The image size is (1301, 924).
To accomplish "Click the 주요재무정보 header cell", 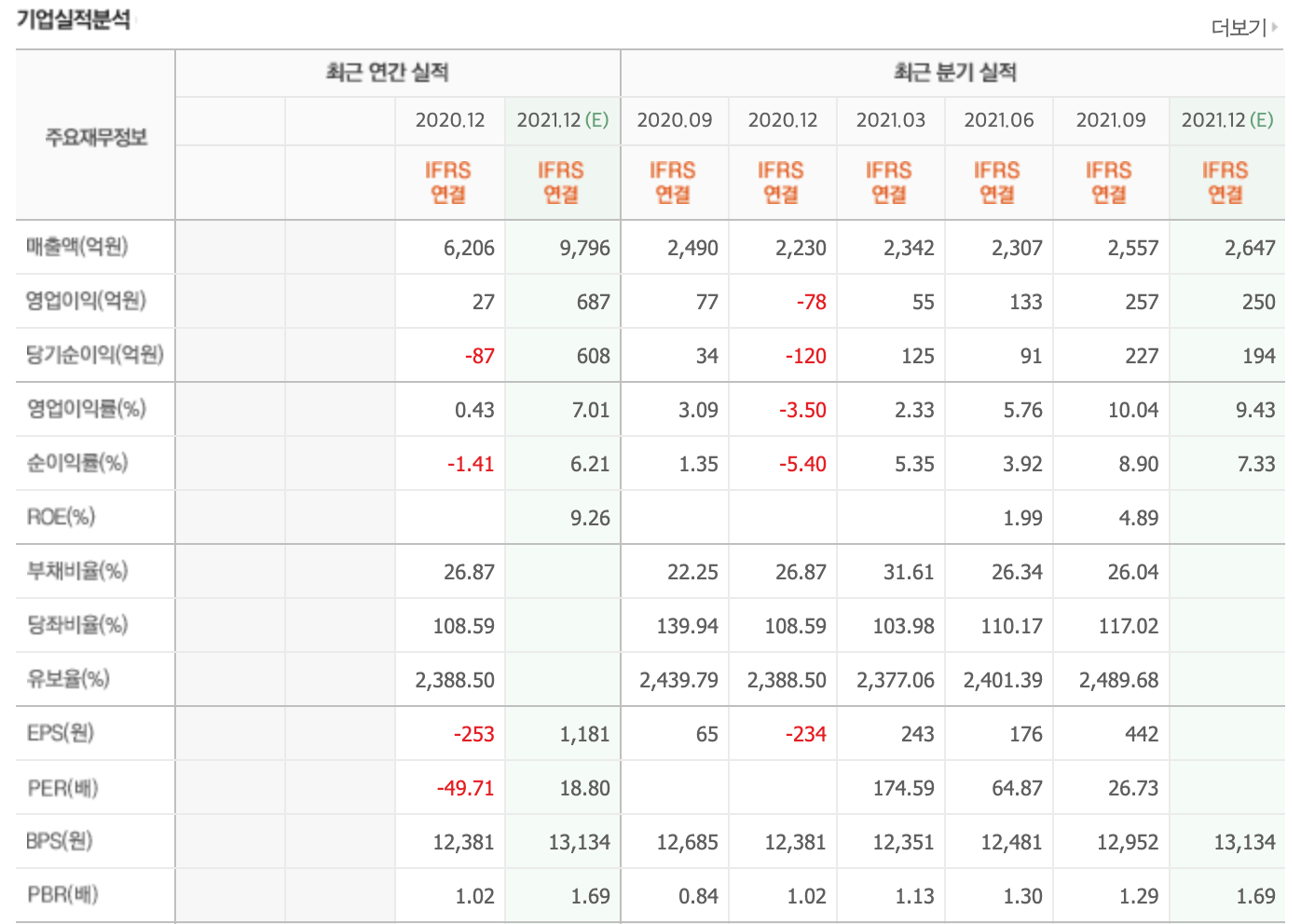I will (96, 137).
